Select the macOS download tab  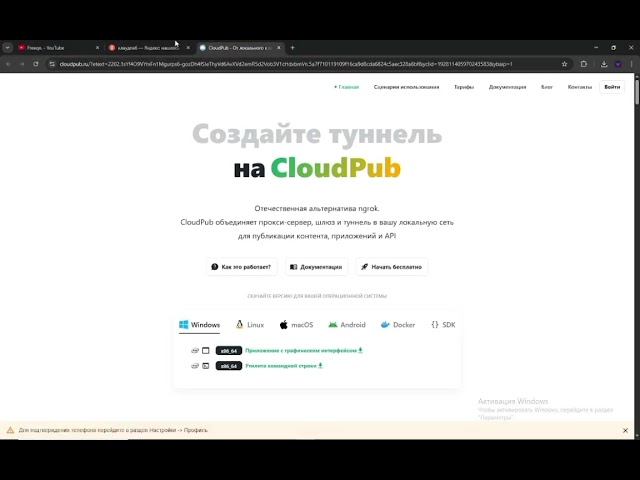click(296, 325)
